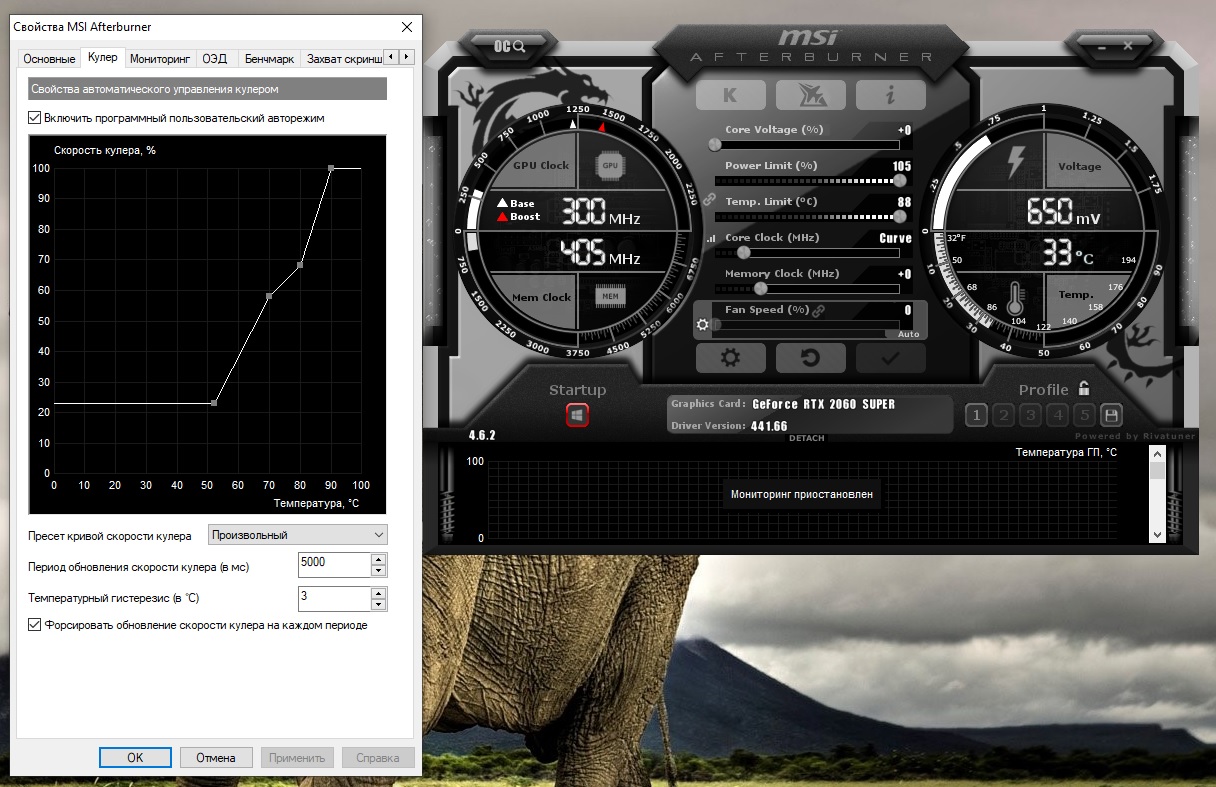The height and width of the screenshot is (787, 1216).
Task: Open the curve editor bars icon by Core Clock
Action: tap(711, 239)
